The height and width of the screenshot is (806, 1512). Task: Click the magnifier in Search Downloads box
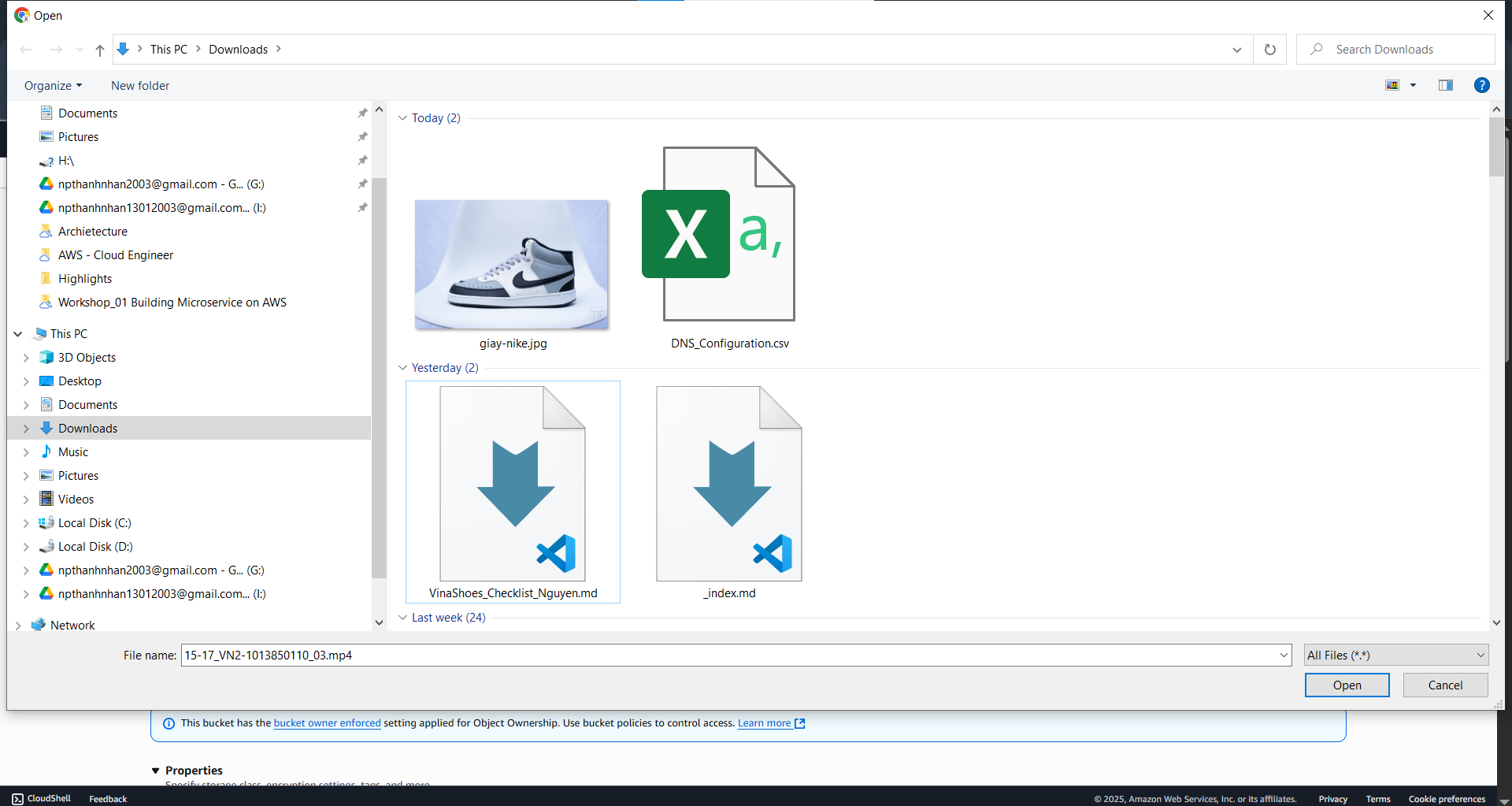pyautogui.click(x=1316, y=49)
